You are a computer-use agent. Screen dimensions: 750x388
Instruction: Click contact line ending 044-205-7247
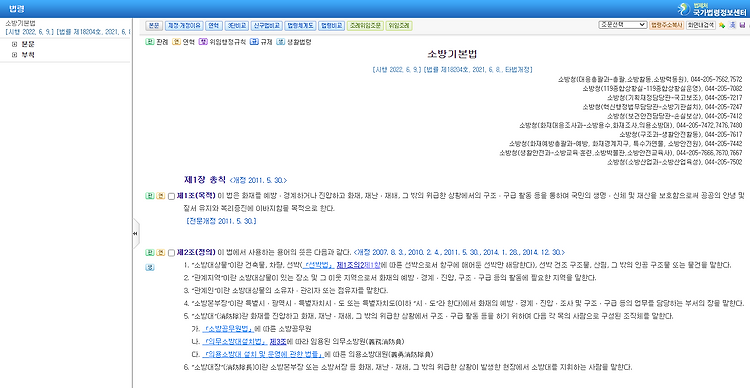[662, 107]
